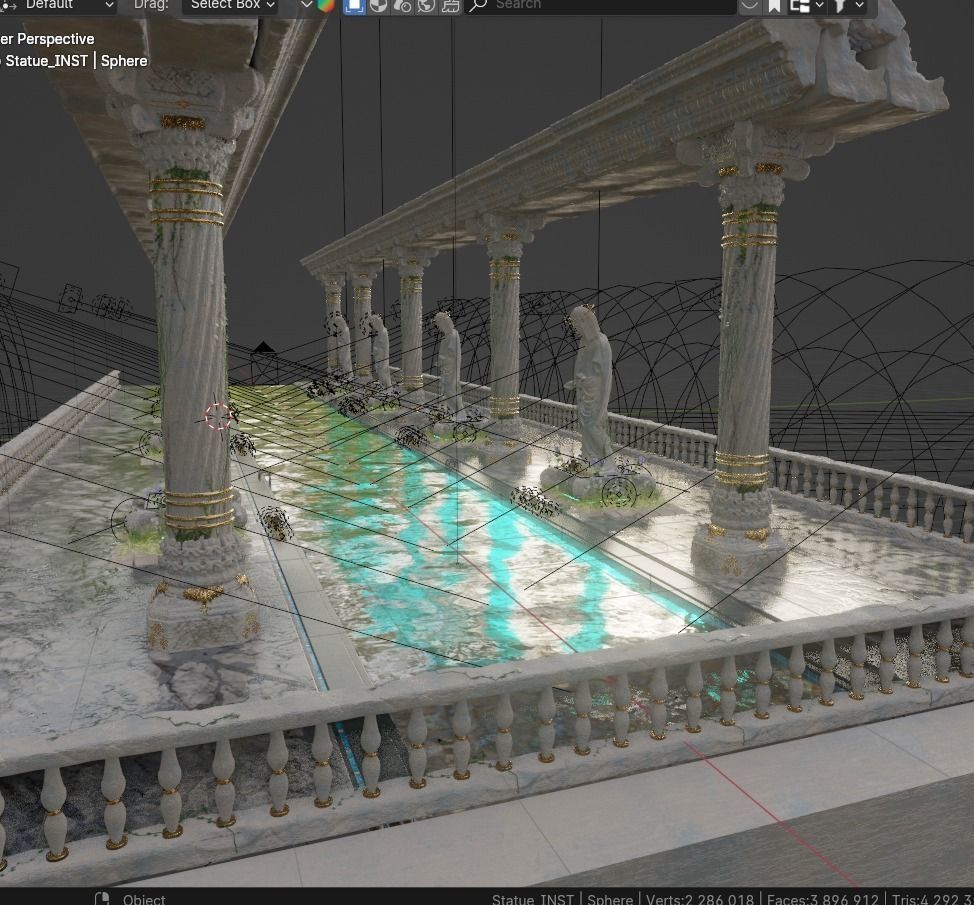Viewport: 974px width, 905px height.
Task: Expand chevron left of multicolor icon
Action: 306,5
